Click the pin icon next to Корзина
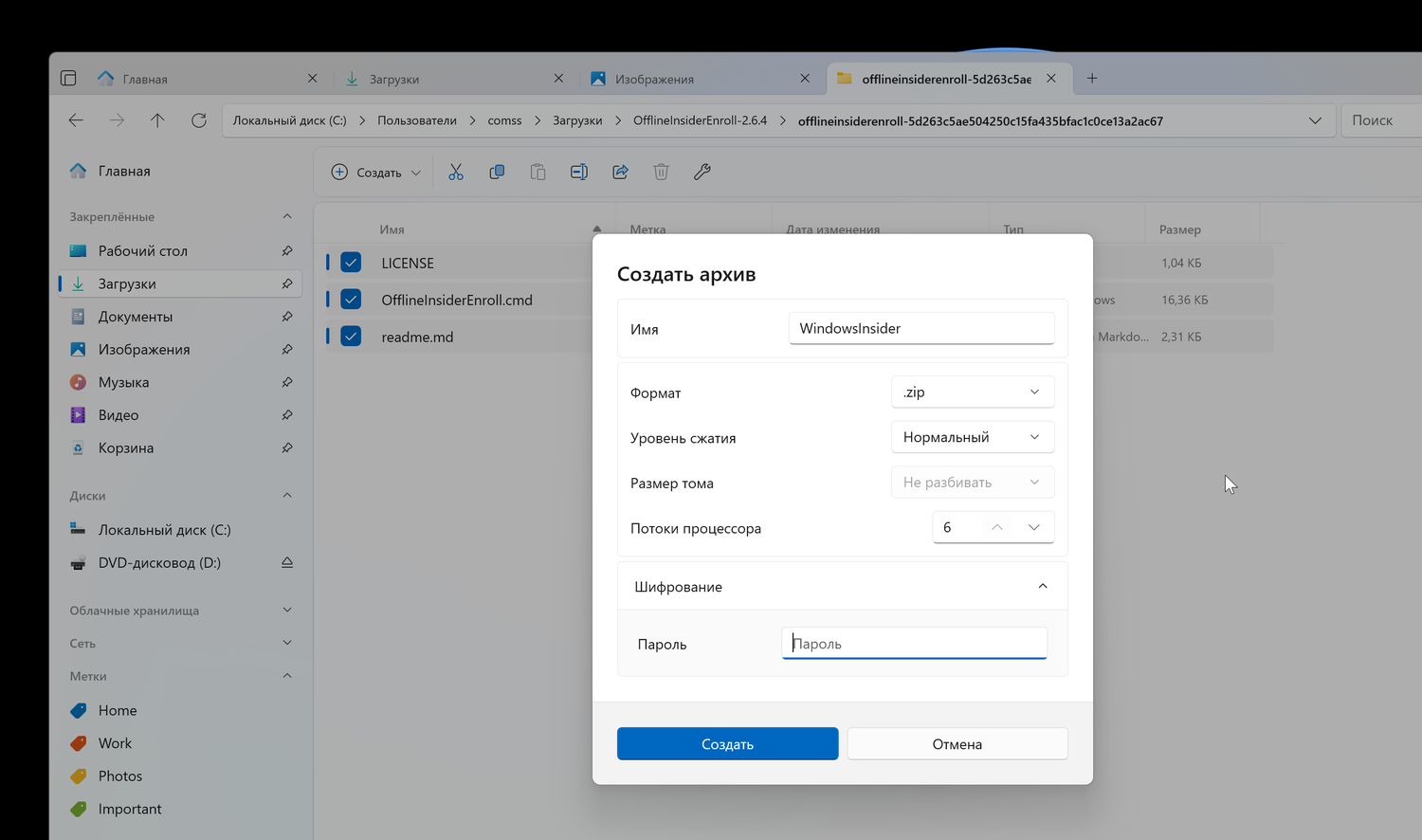 (x=287, y=447)
